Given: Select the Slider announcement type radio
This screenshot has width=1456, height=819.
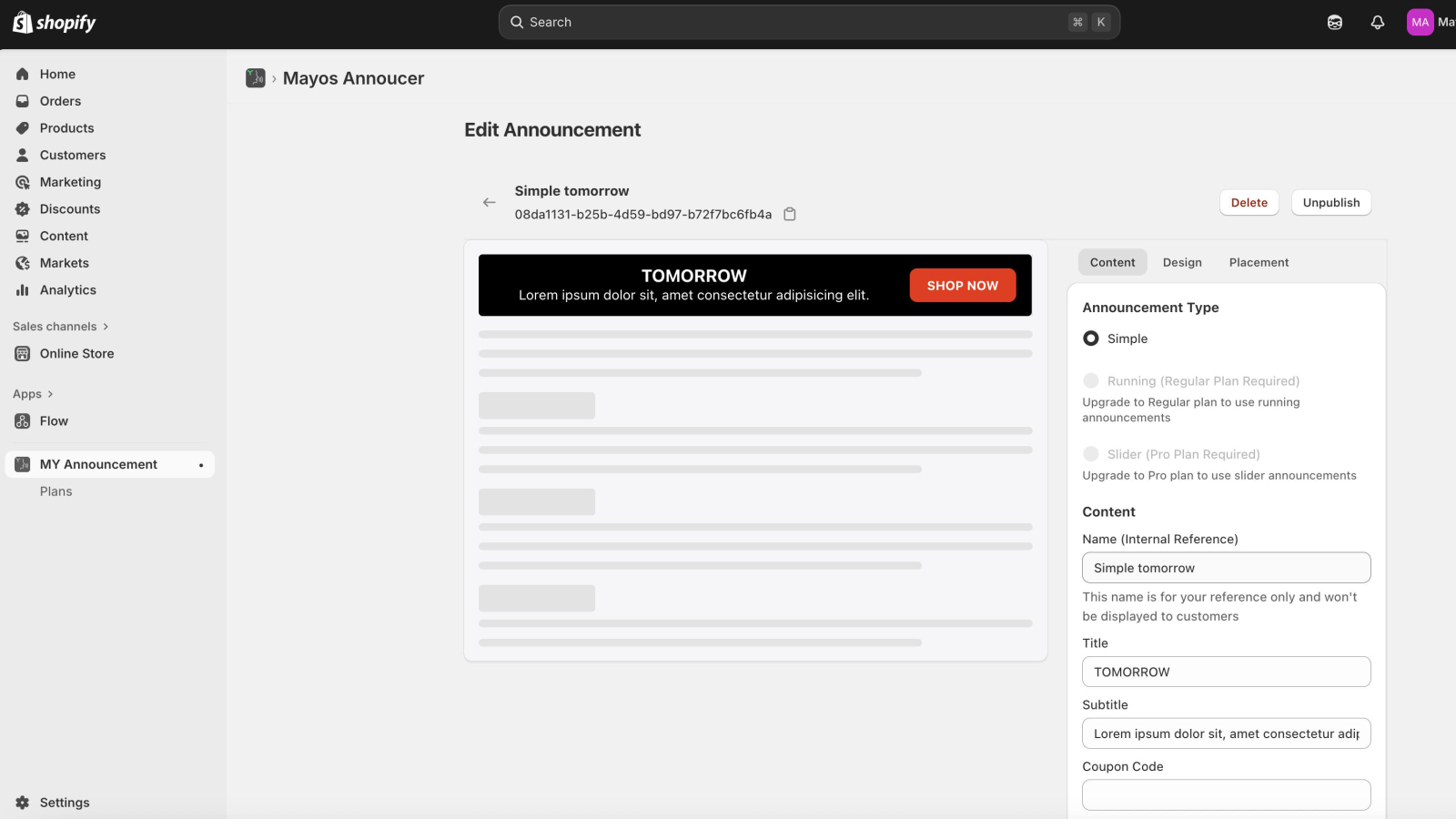Looking at the screenshot, I should tap(1091, 454).
